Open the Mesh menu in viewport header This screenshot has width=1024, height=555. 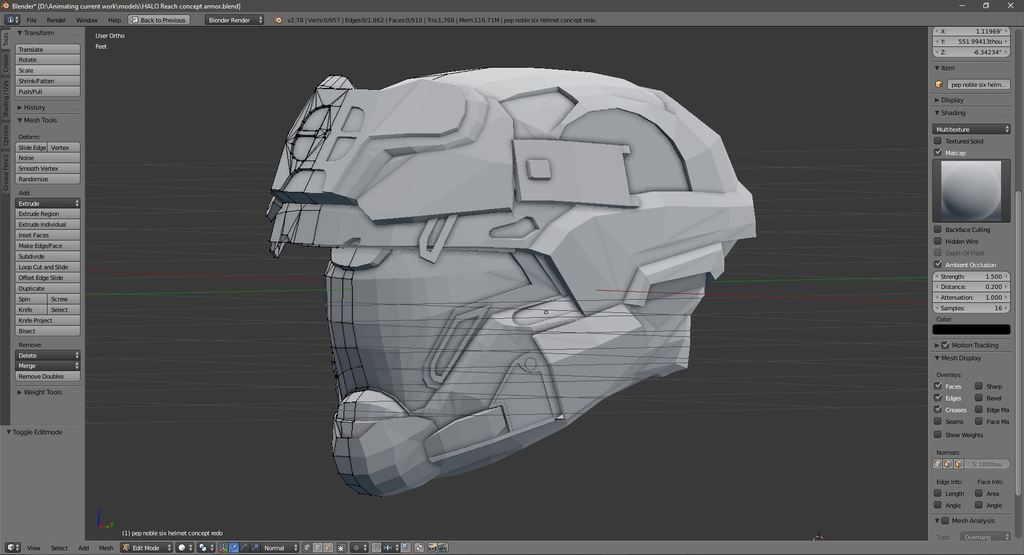(x=105, y=548)
